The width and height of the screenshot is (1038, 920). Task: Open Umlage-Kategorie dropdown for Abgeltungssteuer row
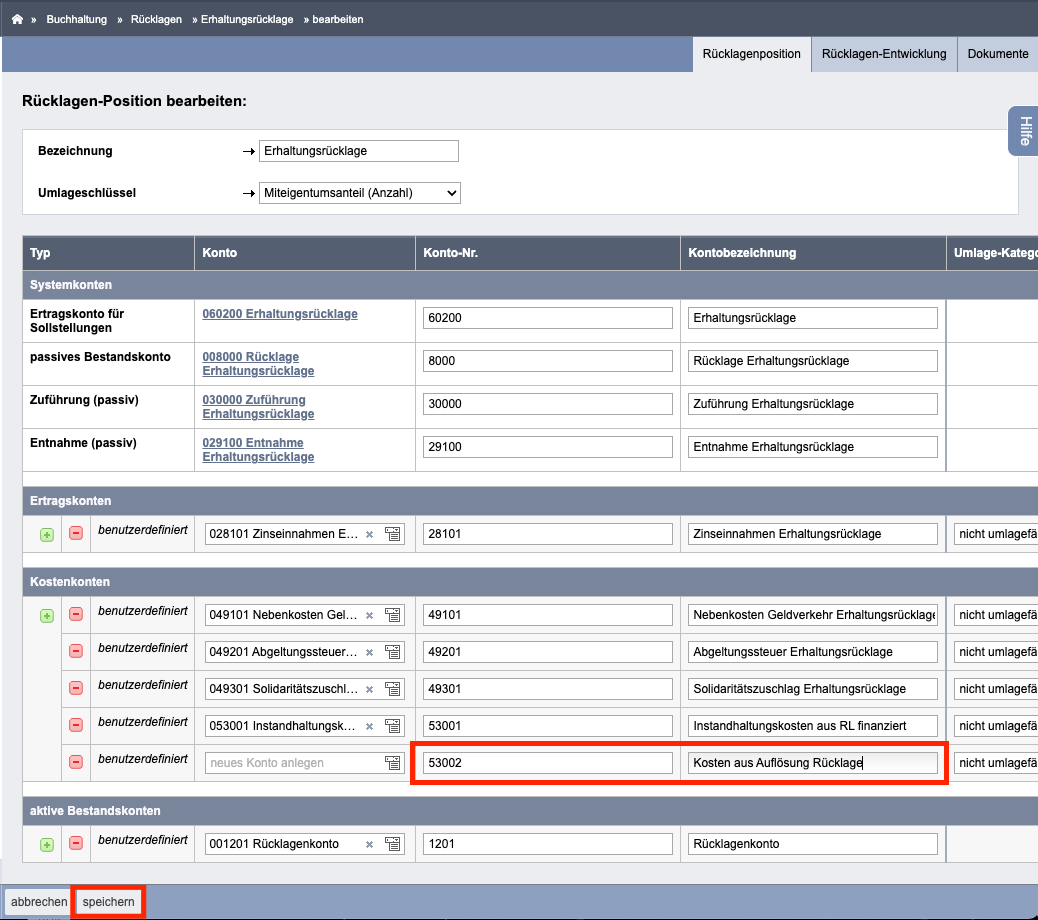996,652
